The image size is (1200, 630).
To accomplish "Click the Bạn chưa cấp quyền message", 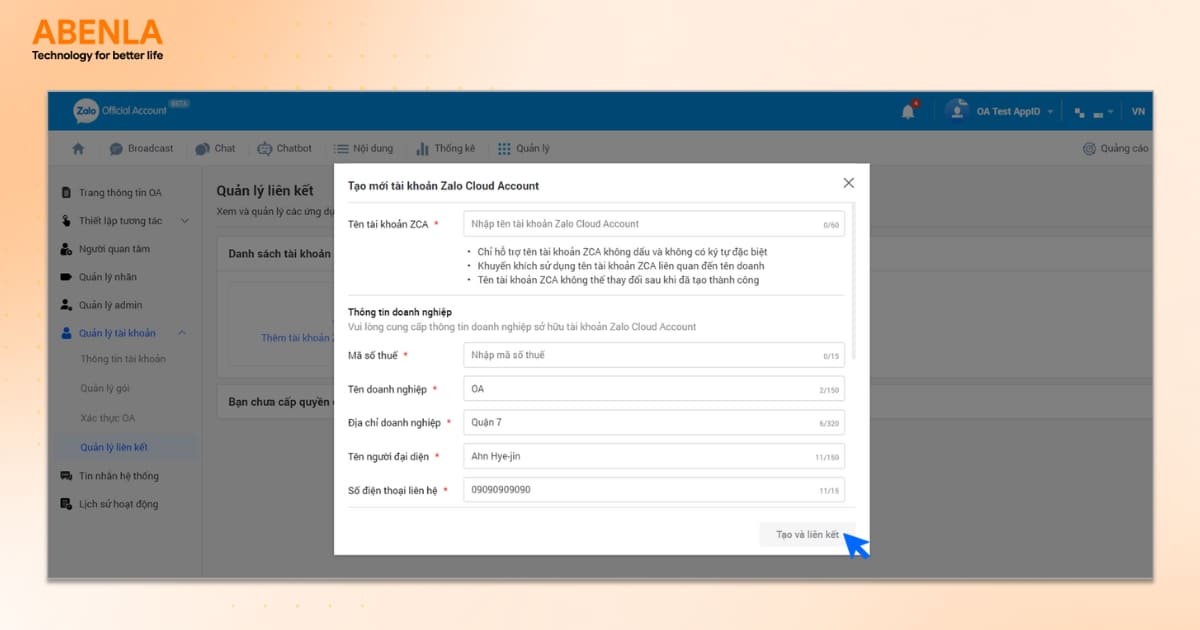I will coord(280,402).
